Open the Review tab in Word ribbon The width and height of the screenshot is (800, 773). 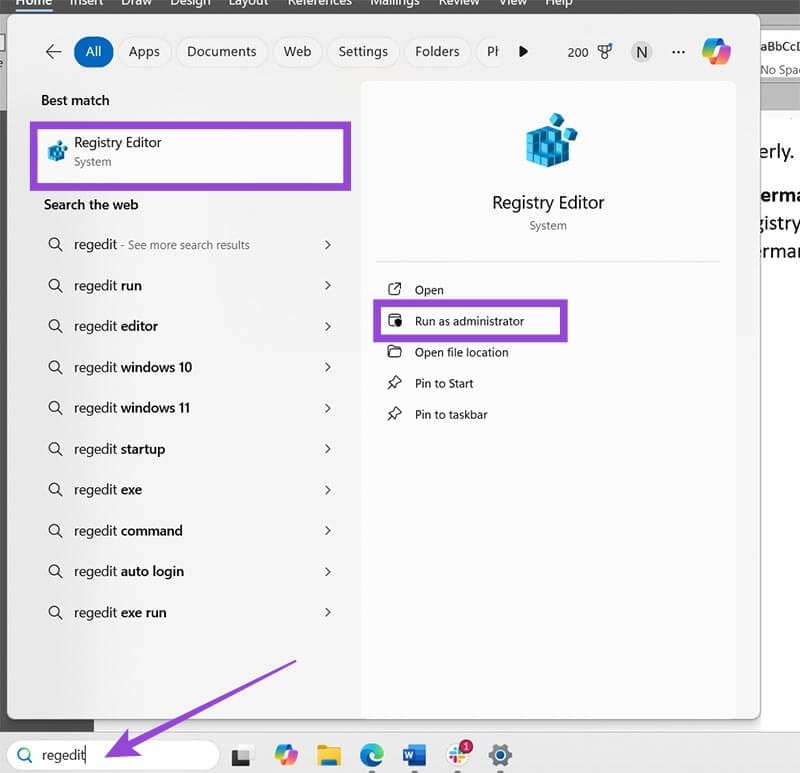point(459,3)
